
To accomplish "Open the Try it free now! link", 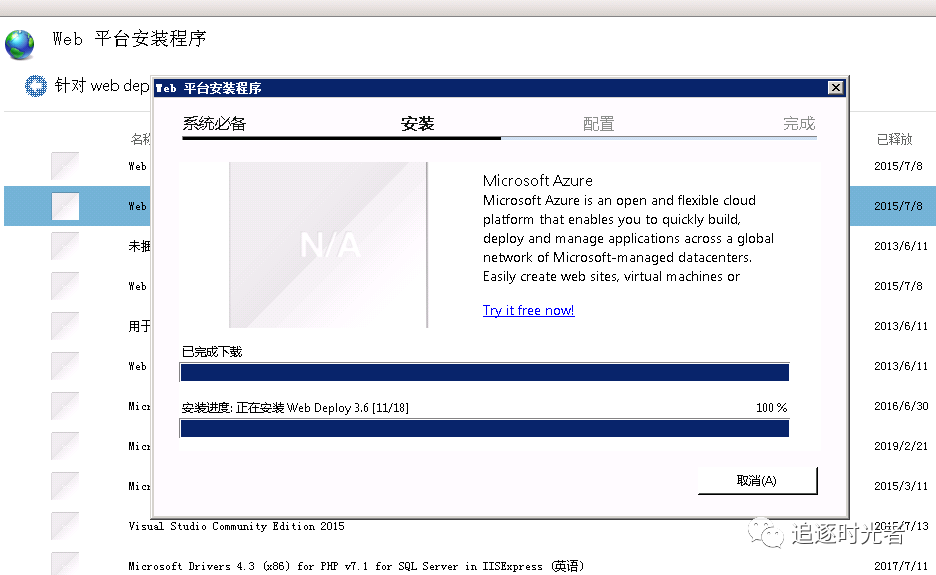I will [x=528, y=310].
